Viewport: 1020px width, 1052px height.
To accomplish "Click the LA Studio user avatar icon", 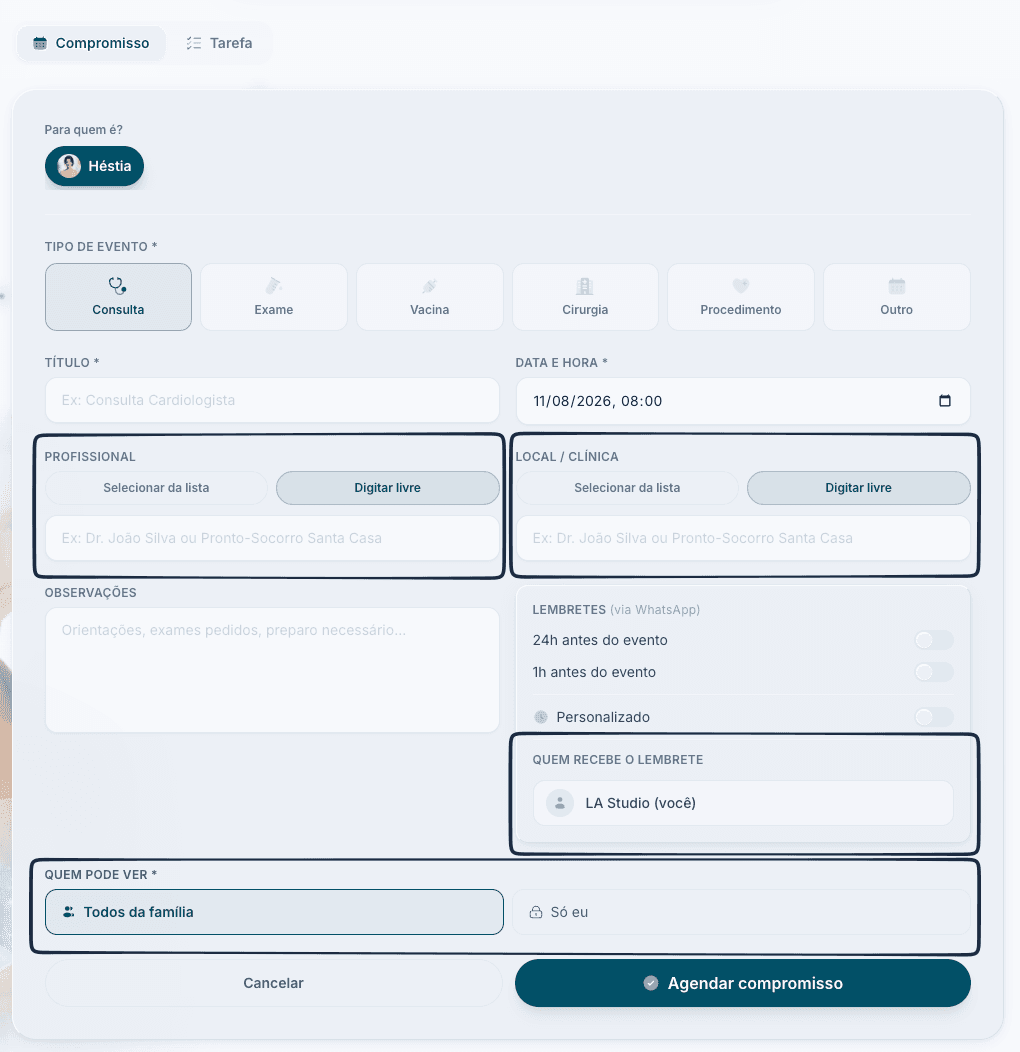I will pos(560,803).
